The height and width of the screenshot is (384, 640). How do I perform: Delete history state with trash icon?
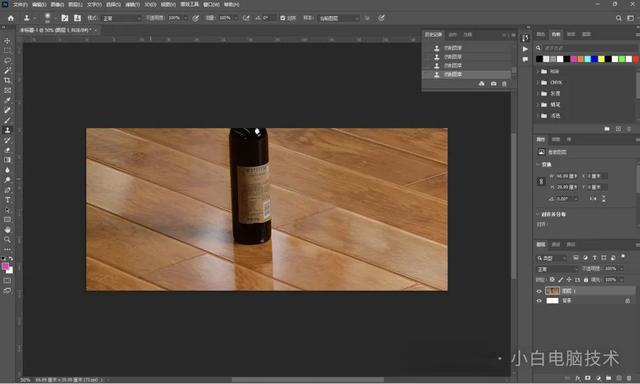point(504,84)
